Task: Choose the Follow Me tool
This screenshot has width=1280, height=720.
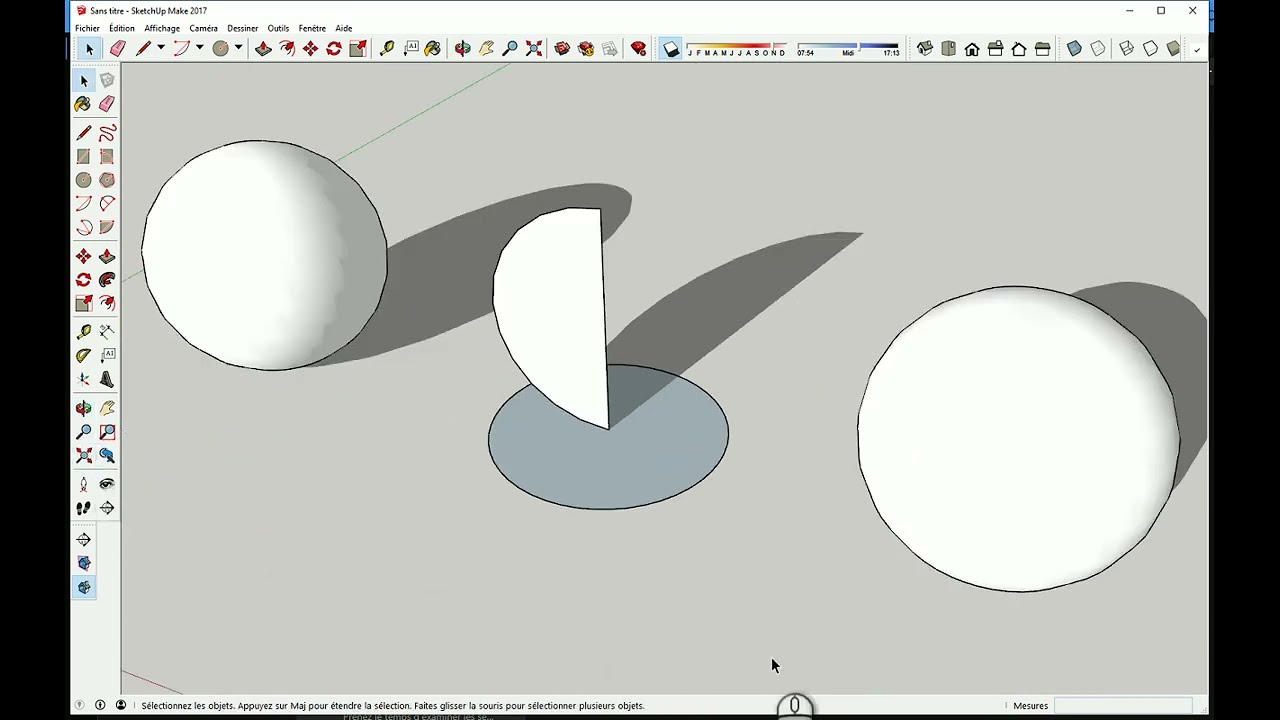Action: (x=107, y=280)
